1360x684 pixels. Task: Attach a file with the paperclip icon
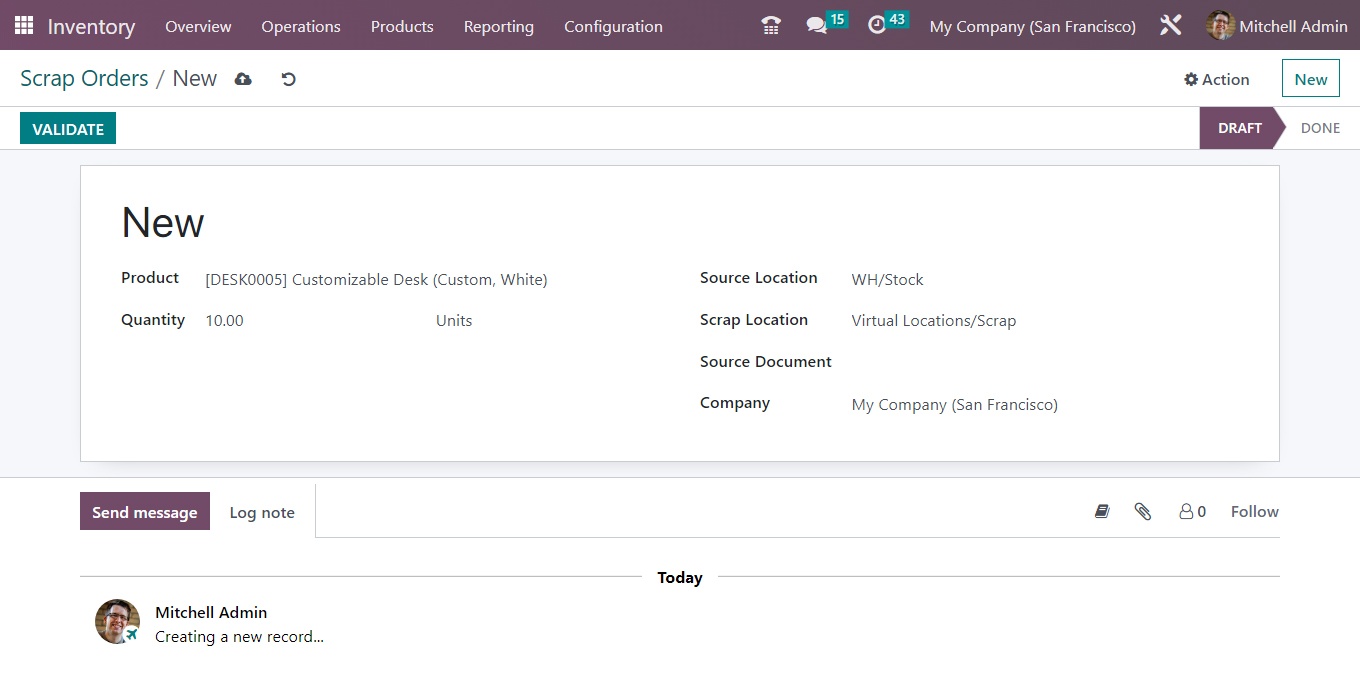tap(1143, 511)
